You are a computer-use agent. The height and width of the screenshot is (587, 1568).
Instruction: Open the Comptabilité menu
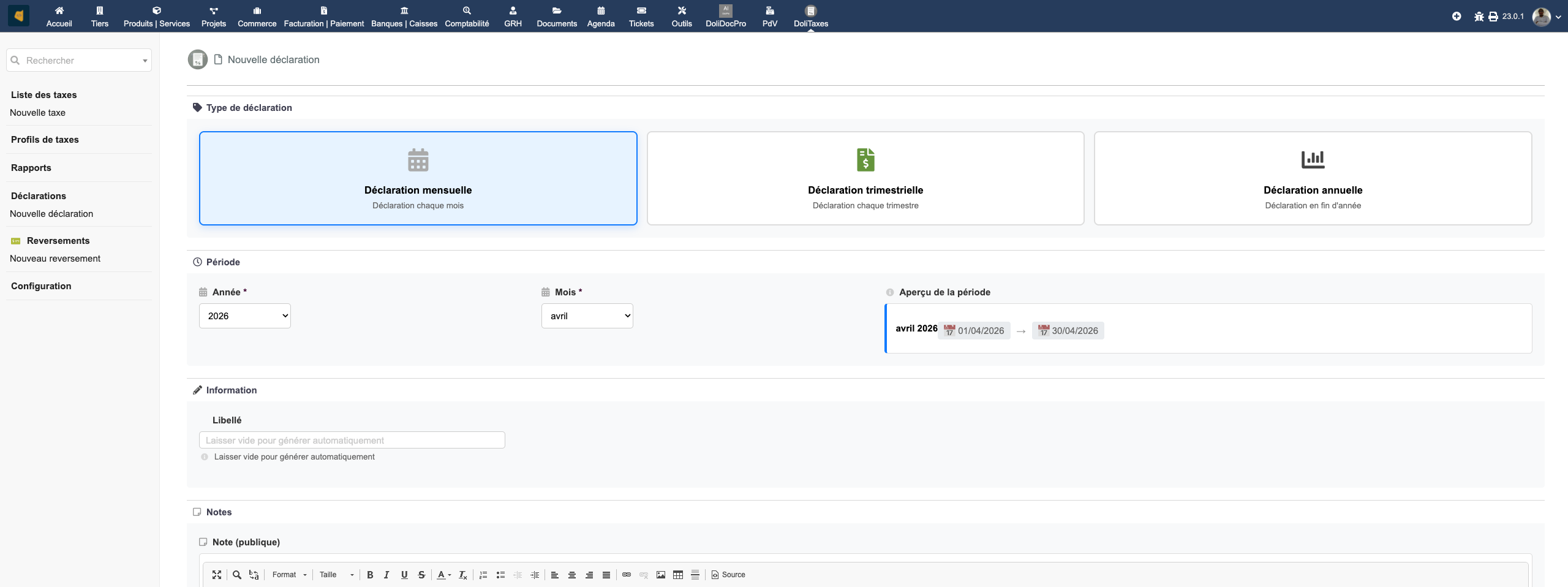pos(467,17)
